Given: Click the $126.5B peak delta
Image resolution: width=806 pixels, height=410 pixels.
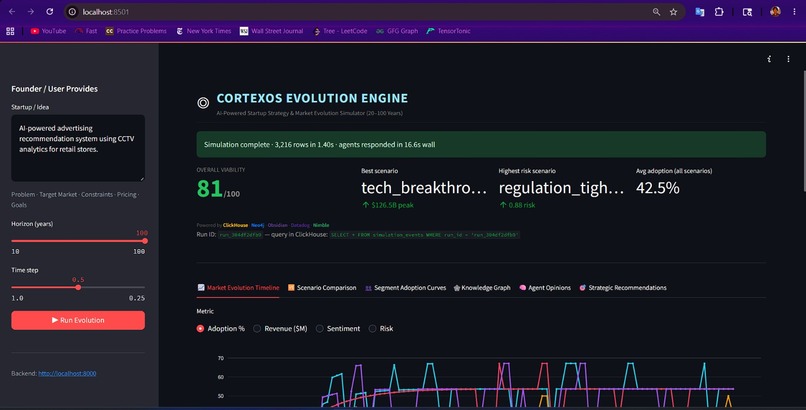Looking at the screenshot, I should (388, 205).
